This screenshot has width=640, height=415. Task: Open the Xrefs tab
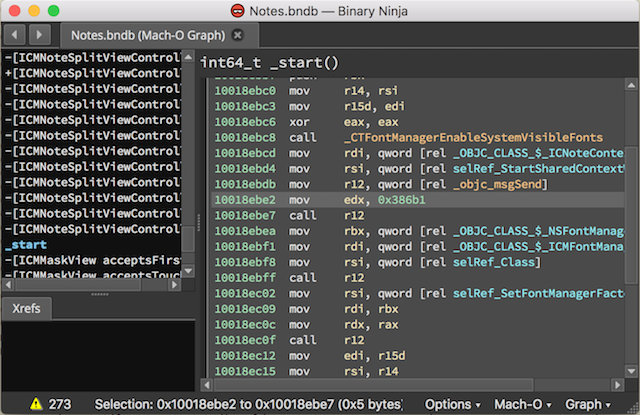[x=27, y=308]
